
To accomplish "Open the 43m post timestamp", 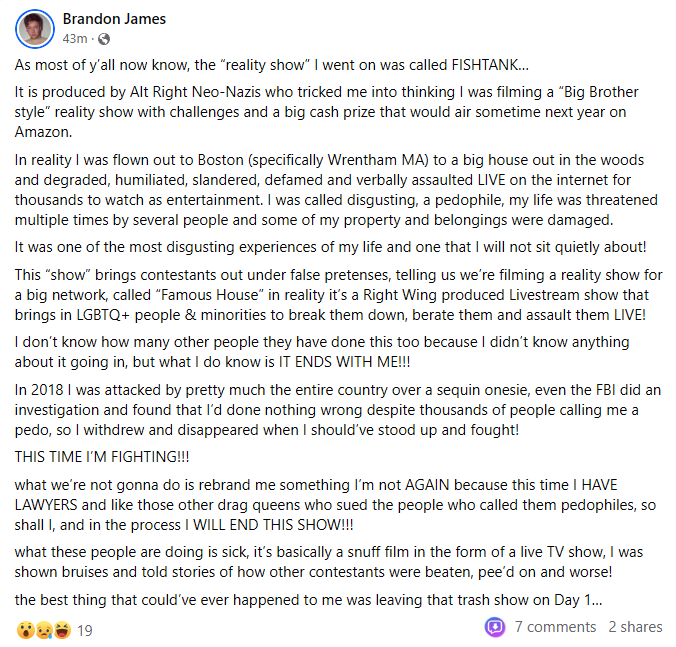I will [75, 39].
